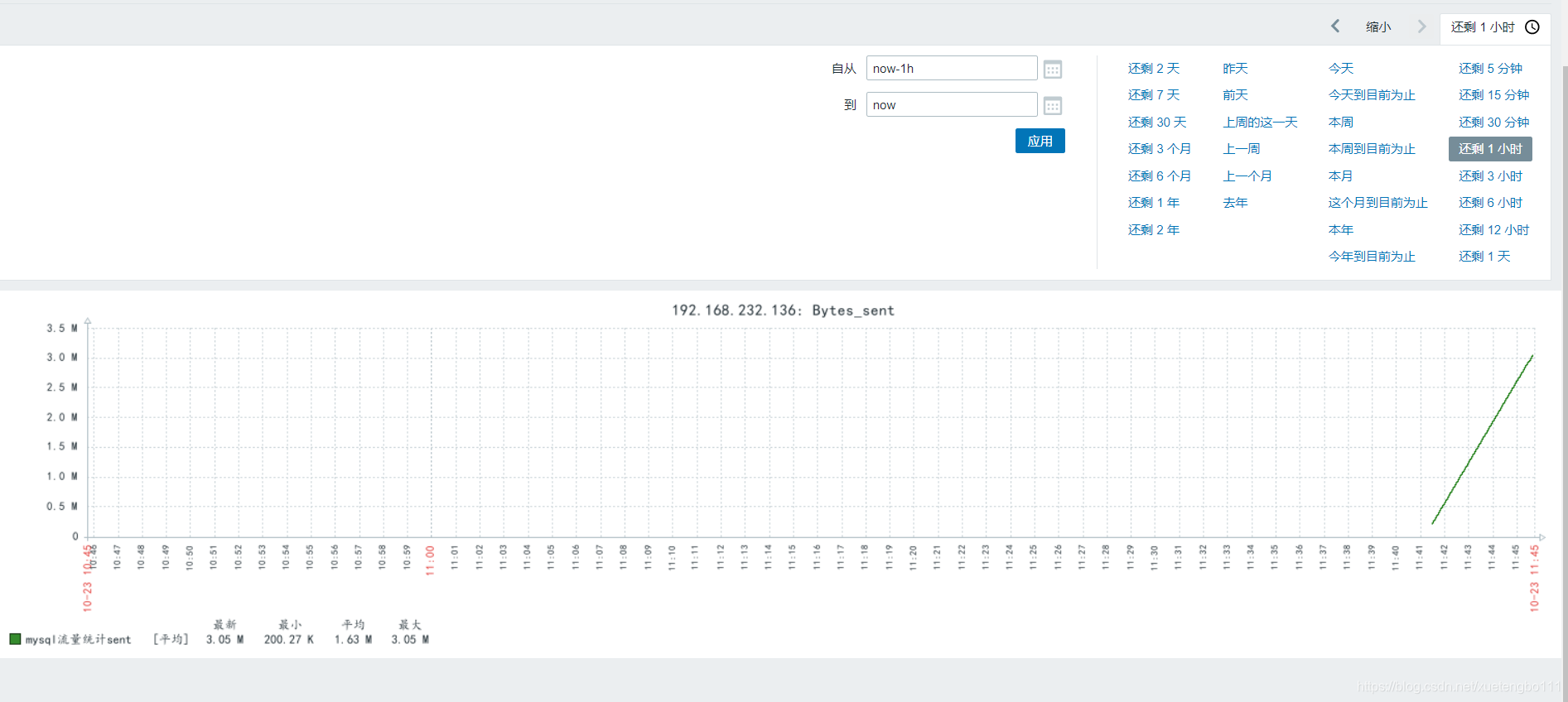Choose 去年 time range

coord(1235,203)
